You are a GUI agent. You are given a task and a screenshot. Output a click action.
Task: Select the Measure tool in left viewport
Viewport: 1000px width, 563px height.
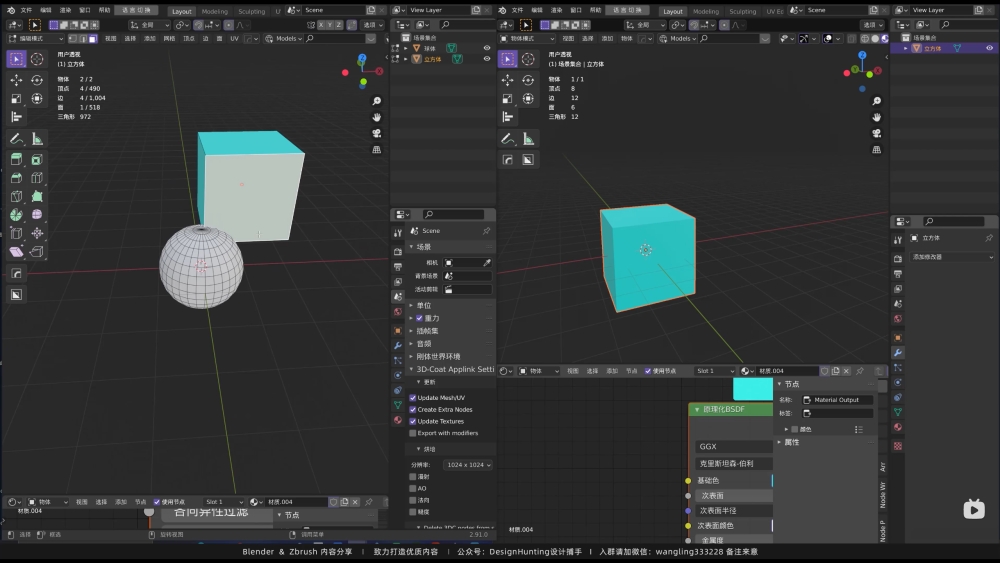pyautogui.click(x=37, y=139)
